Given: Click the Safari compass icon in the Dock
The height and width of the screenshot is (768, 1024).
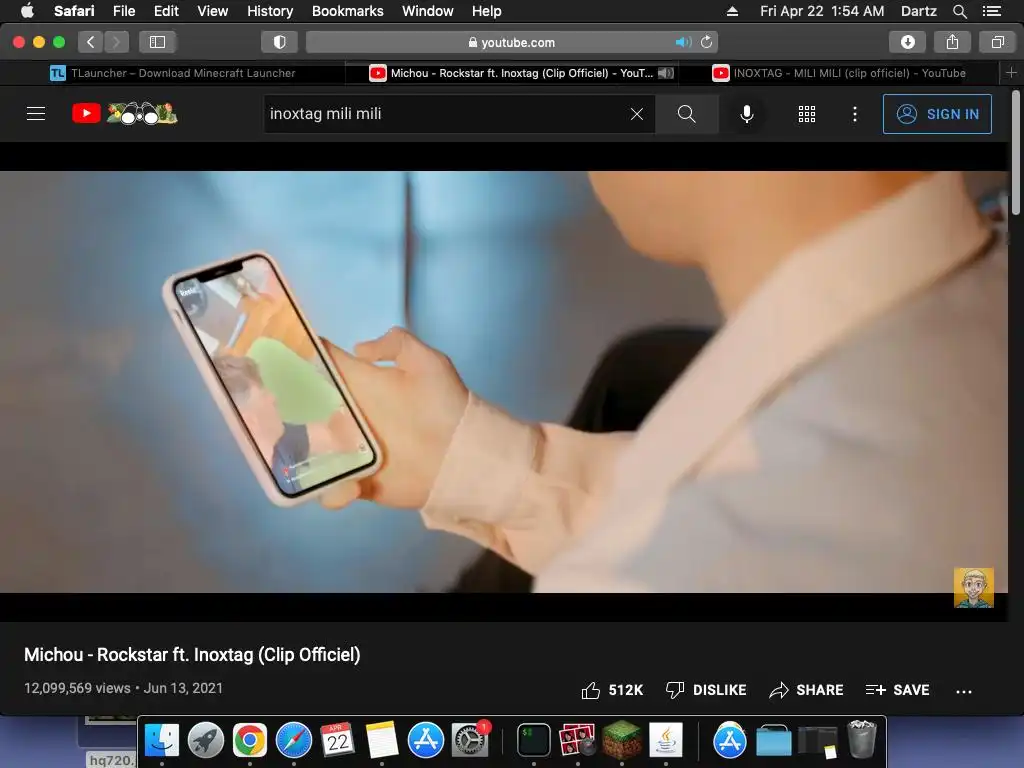Looking at the screenshot, I should click(x=294, y=740).
